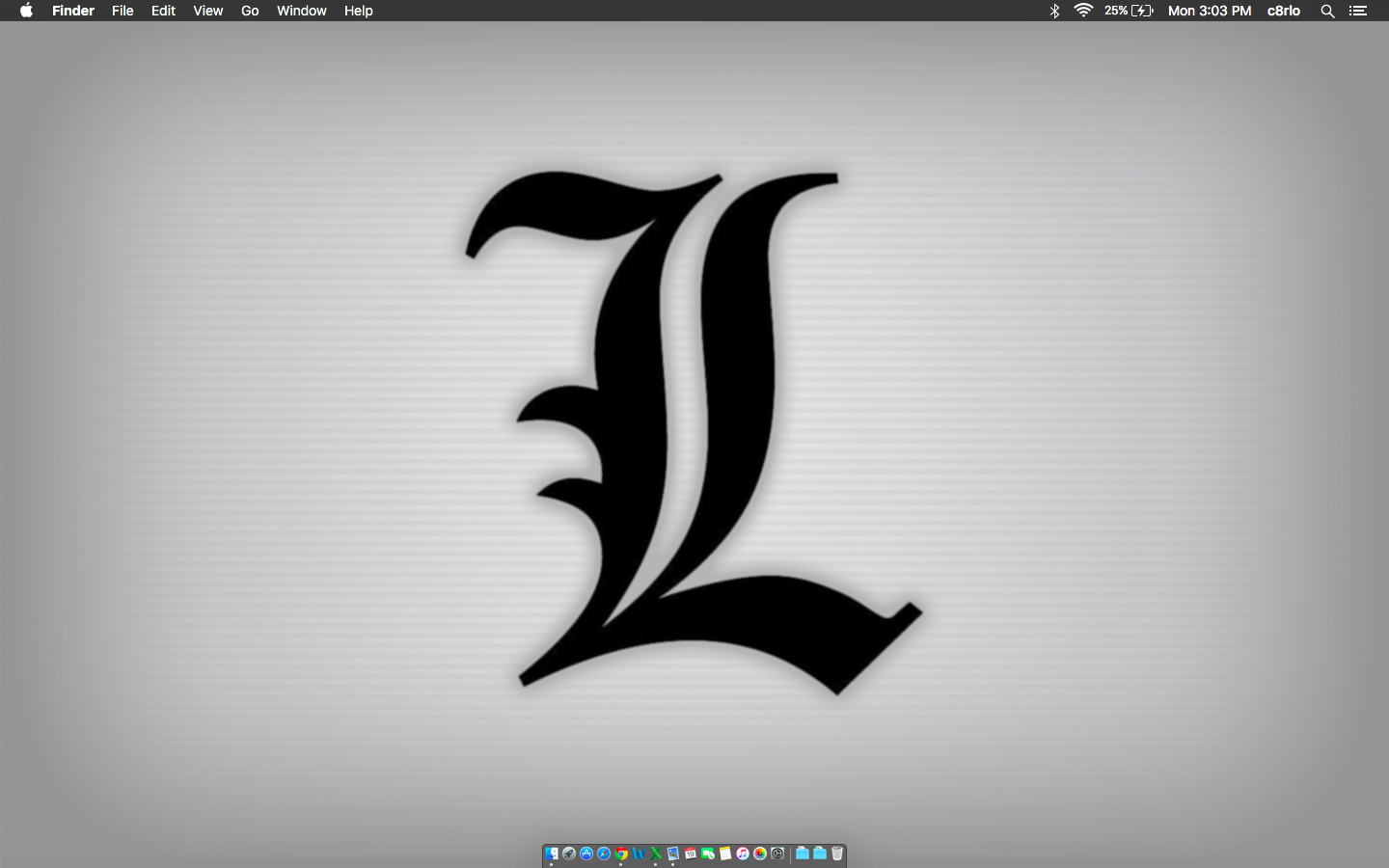Open Notes app in the Dock
This screenshot has width=1389, height=868.
[725, 854]
